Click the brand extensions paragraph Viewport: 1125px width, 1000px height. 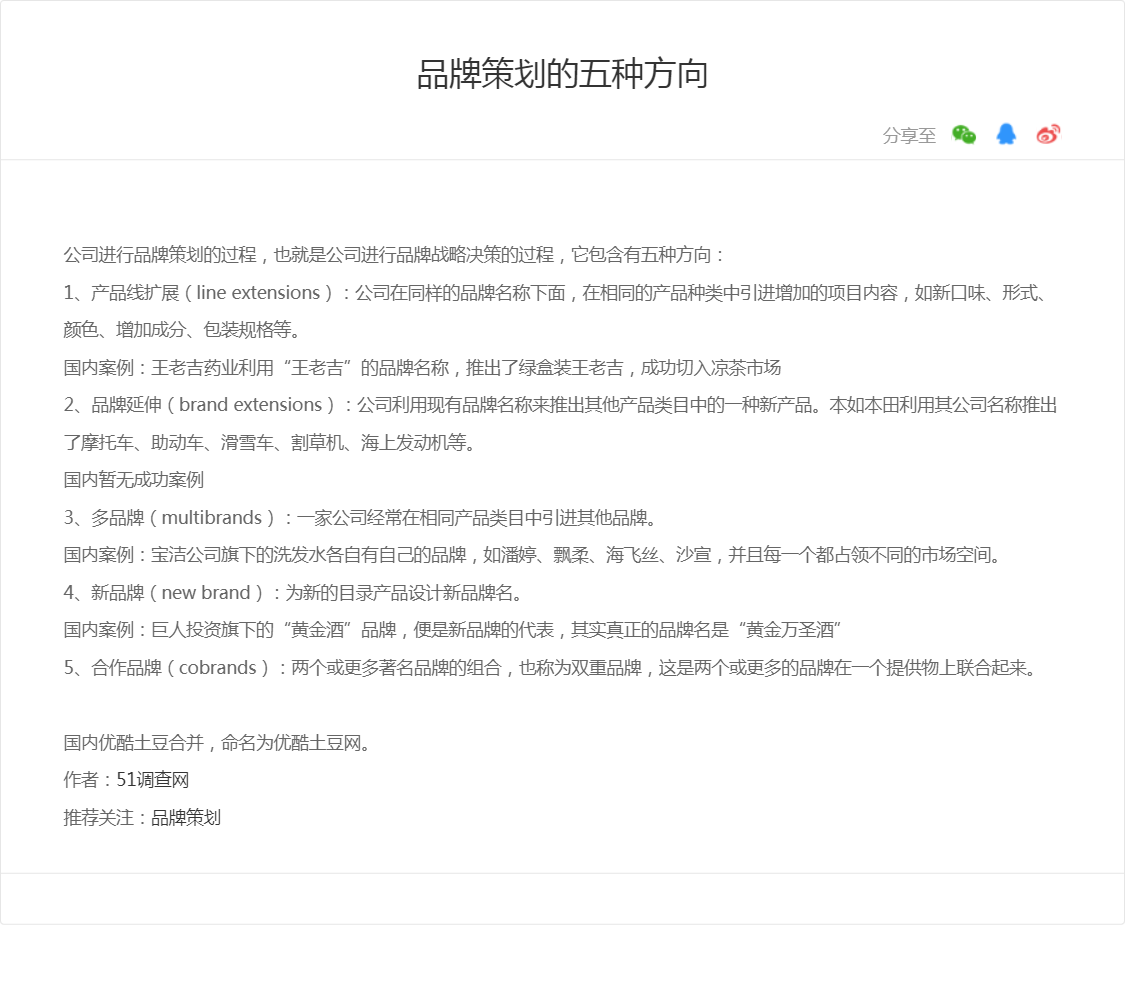coord(560,405)
